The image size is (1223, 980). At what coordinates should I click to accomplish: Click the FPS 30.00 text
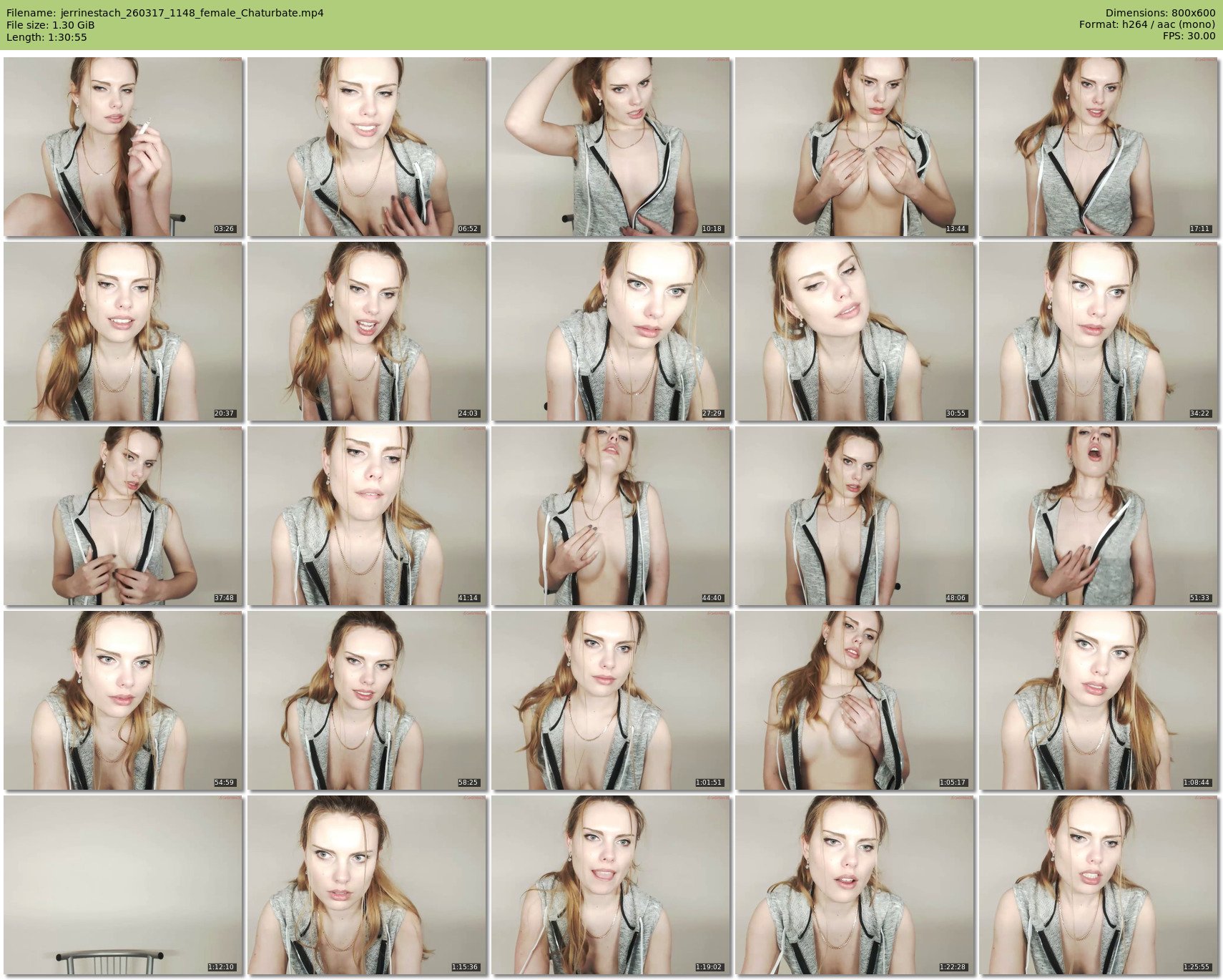pos(1189,36)
